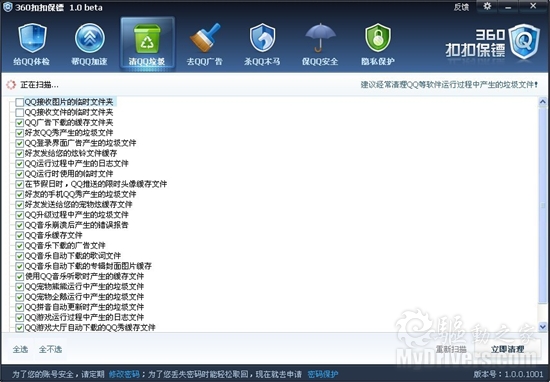Click 全选 to select all items
This screenshot has width=550, height=382.
[x=20, y=349]
